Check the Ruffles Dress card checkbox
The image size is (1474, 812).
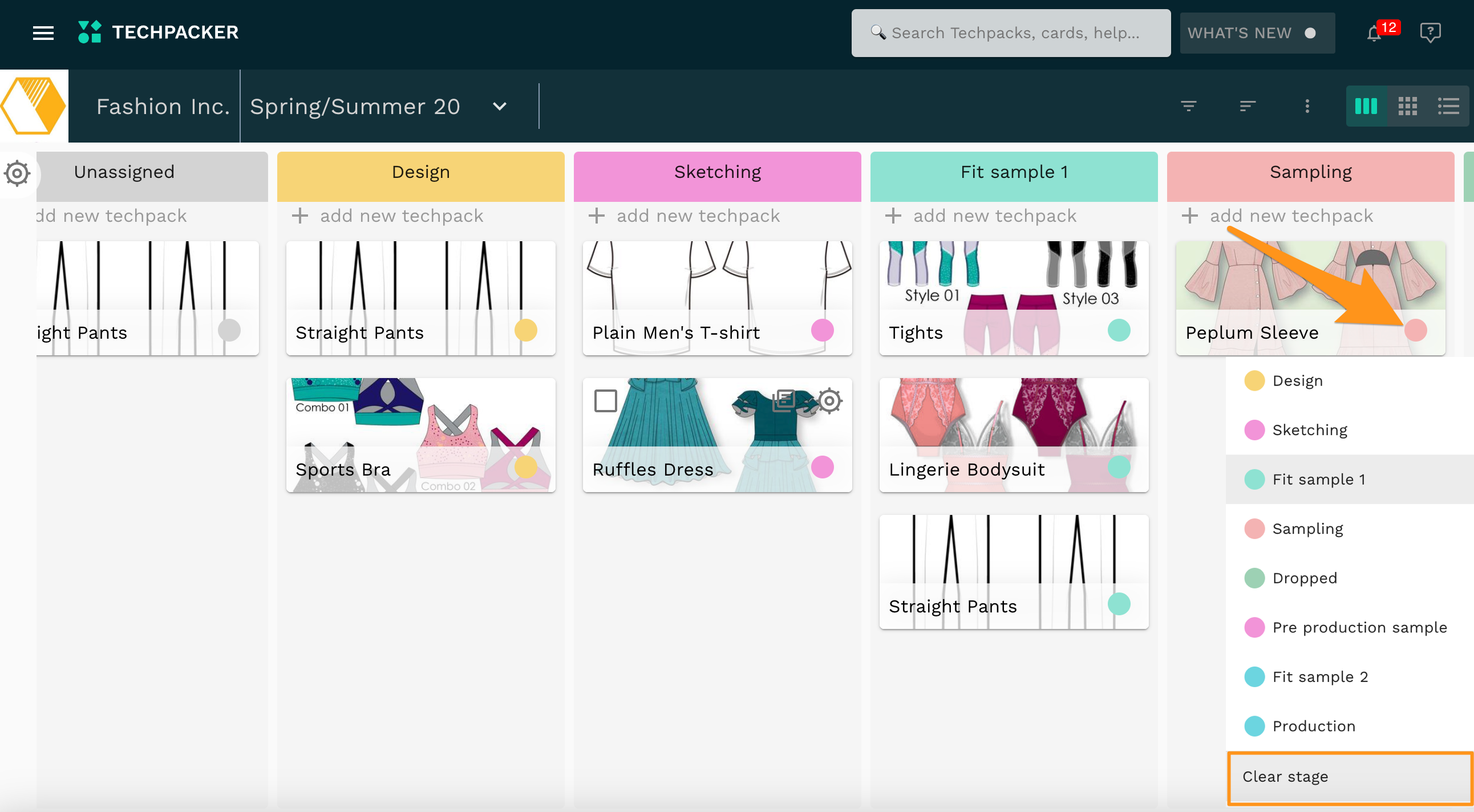(x=605, y=400)
